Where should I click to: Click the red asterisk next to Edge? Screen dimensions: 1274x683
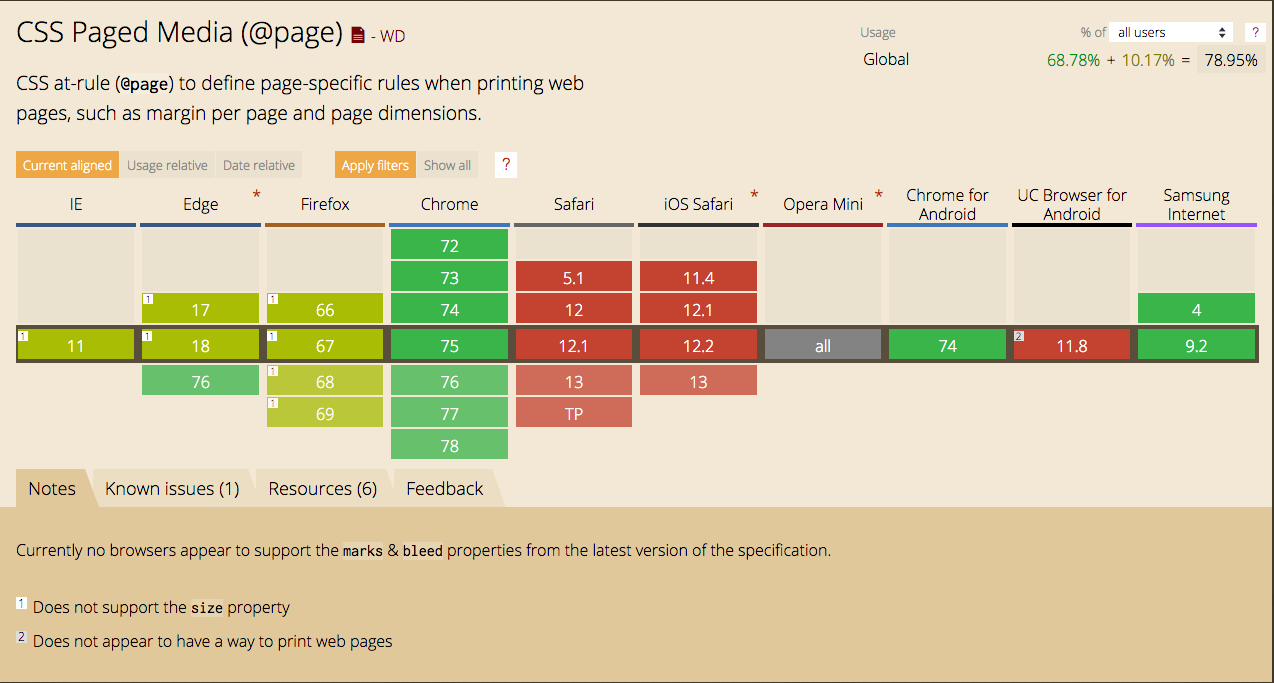click(x=257, y=194)
